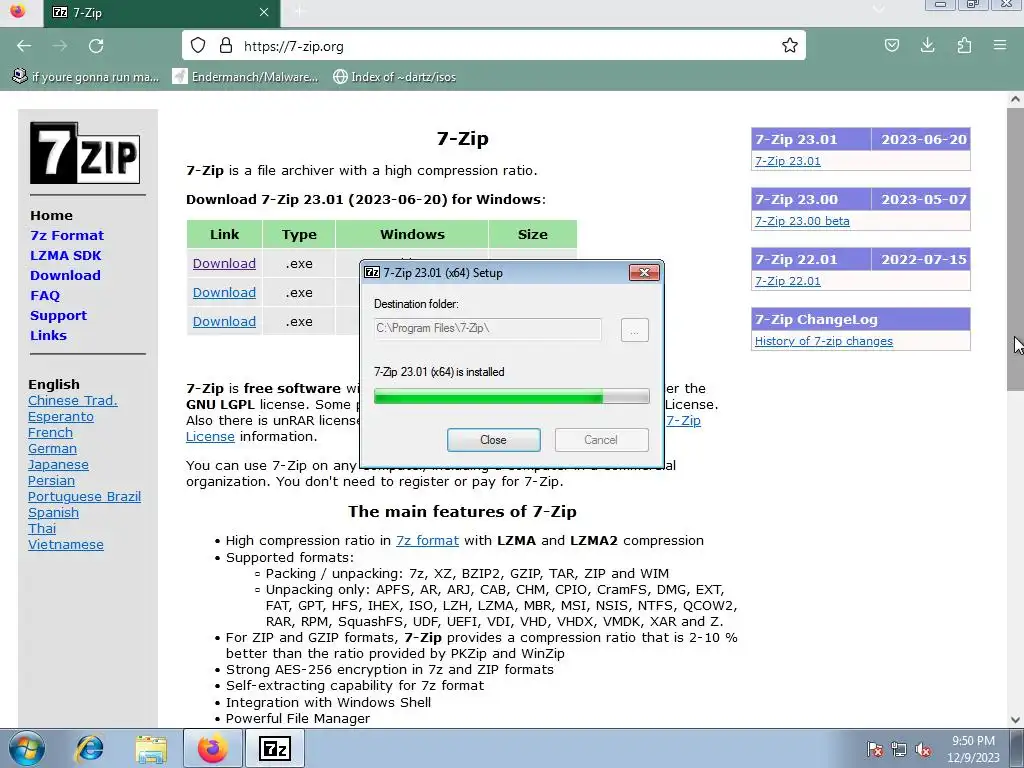
Task: Switch language to Persian
Action: [51, 481]
